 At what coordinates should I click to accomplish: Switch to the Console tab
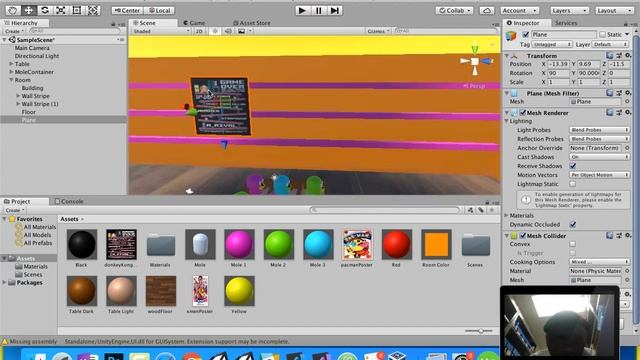[x=69, y=202]
